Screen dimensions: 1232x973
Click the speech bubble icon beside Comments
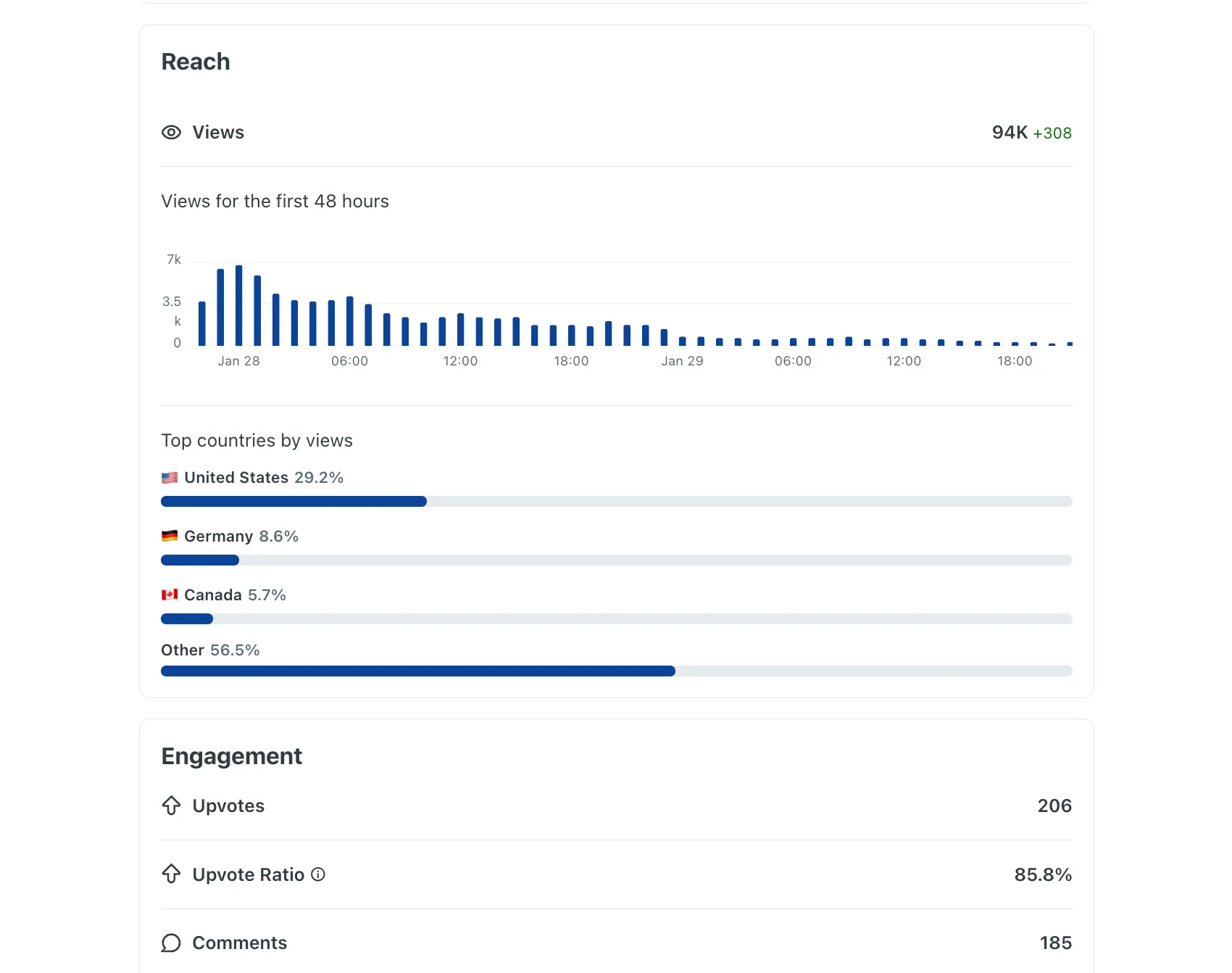171,943
